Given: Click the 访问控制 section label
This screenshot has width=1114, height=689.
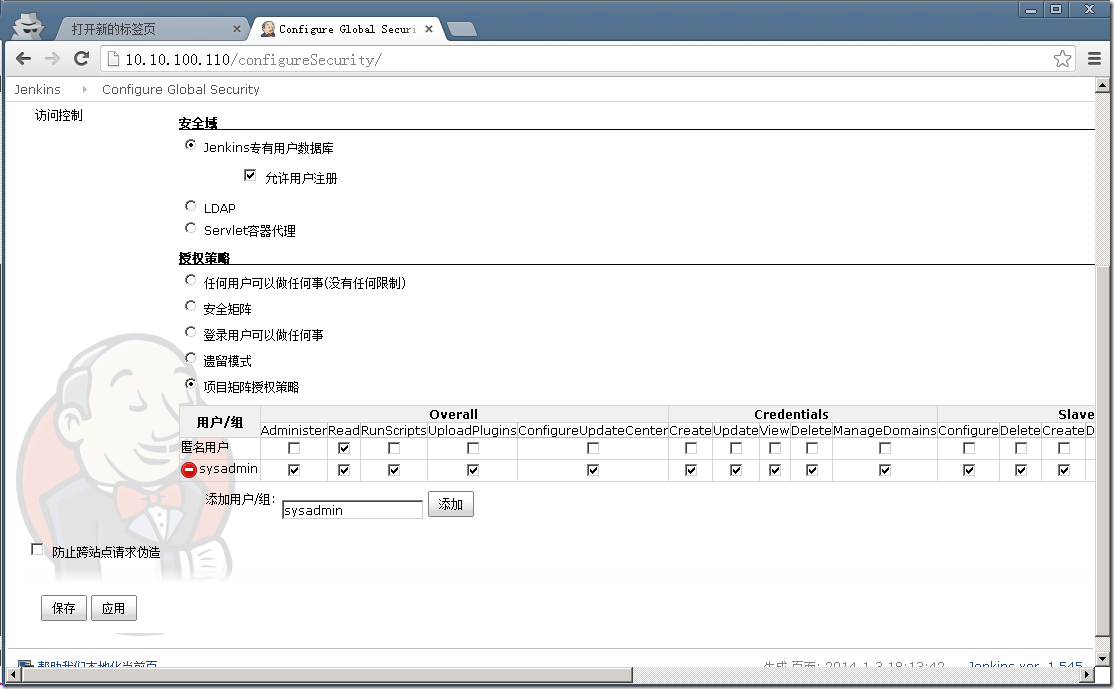Looking at the screenshot, I should coord(58,115).
